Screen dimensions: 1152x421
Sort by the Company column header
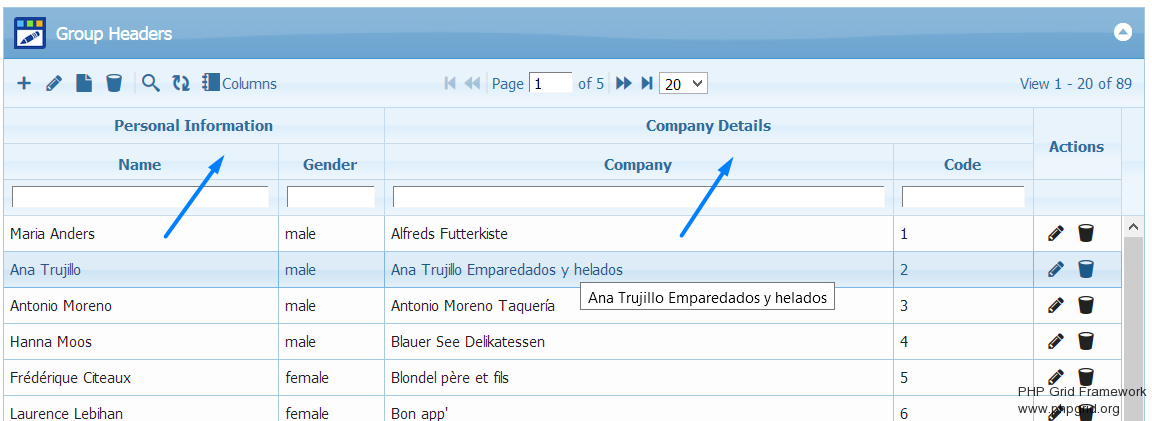click(x=638, y=165)
